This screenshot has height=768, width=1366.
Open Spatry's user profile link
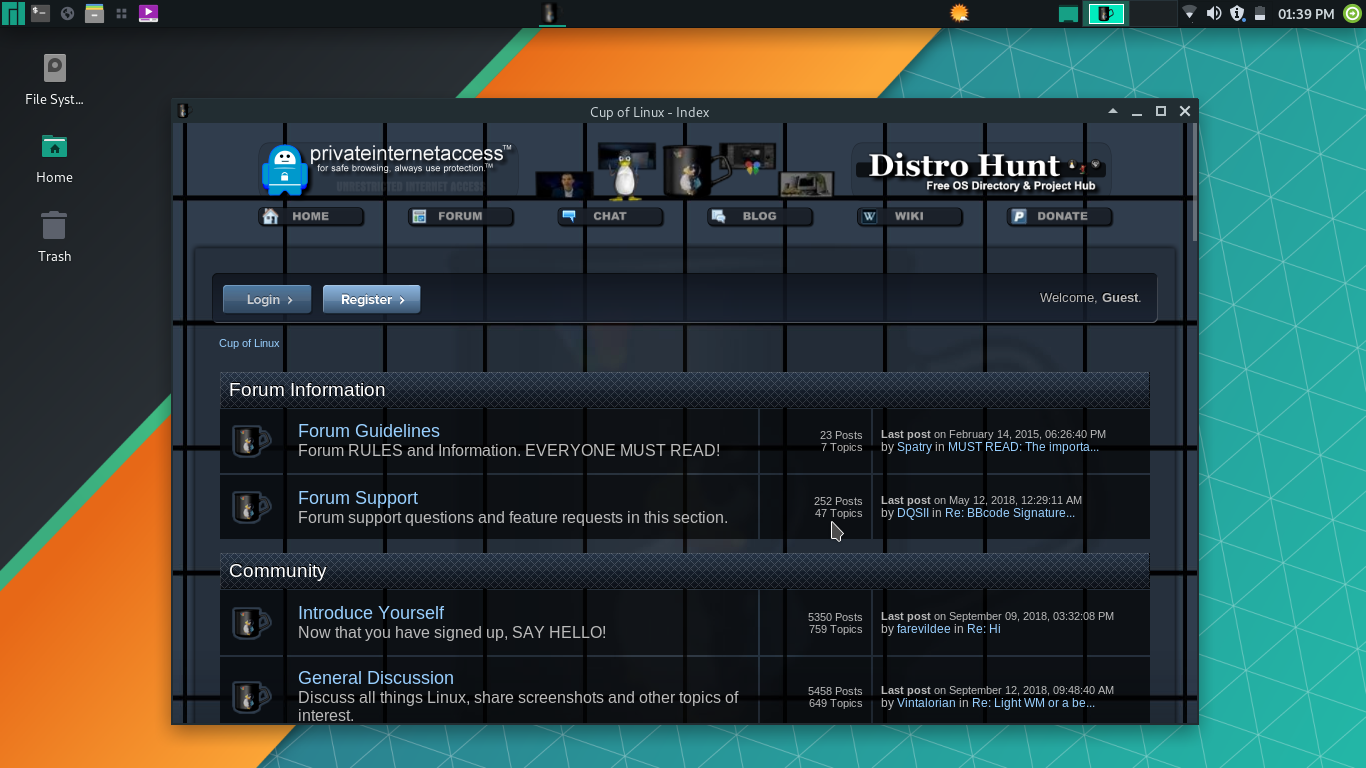click(914, 447)
